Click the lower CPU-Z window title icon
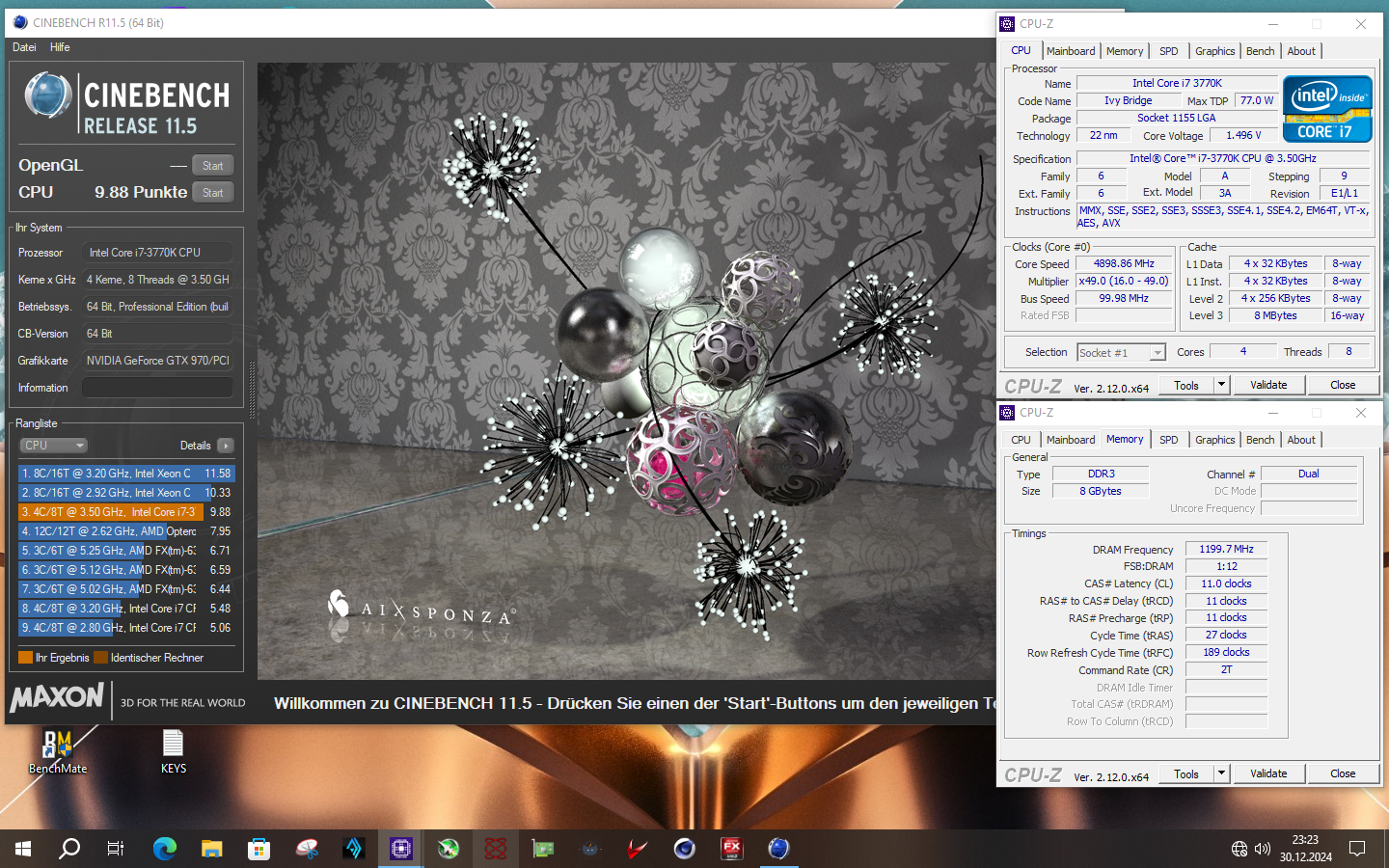 point(1008,413)
